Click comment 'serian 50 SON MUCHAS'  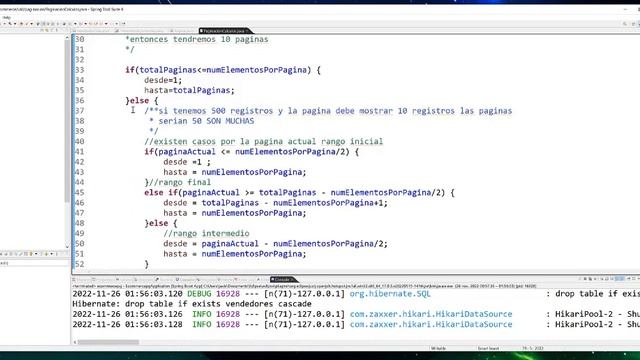click(206, 121)
